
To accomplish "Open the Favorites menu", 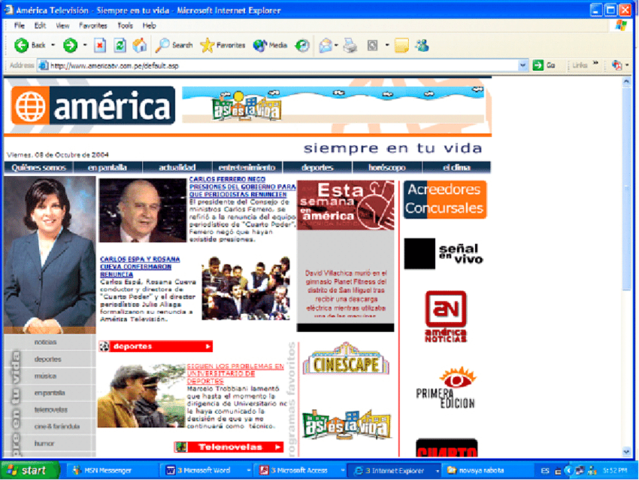I will point(93,26).
